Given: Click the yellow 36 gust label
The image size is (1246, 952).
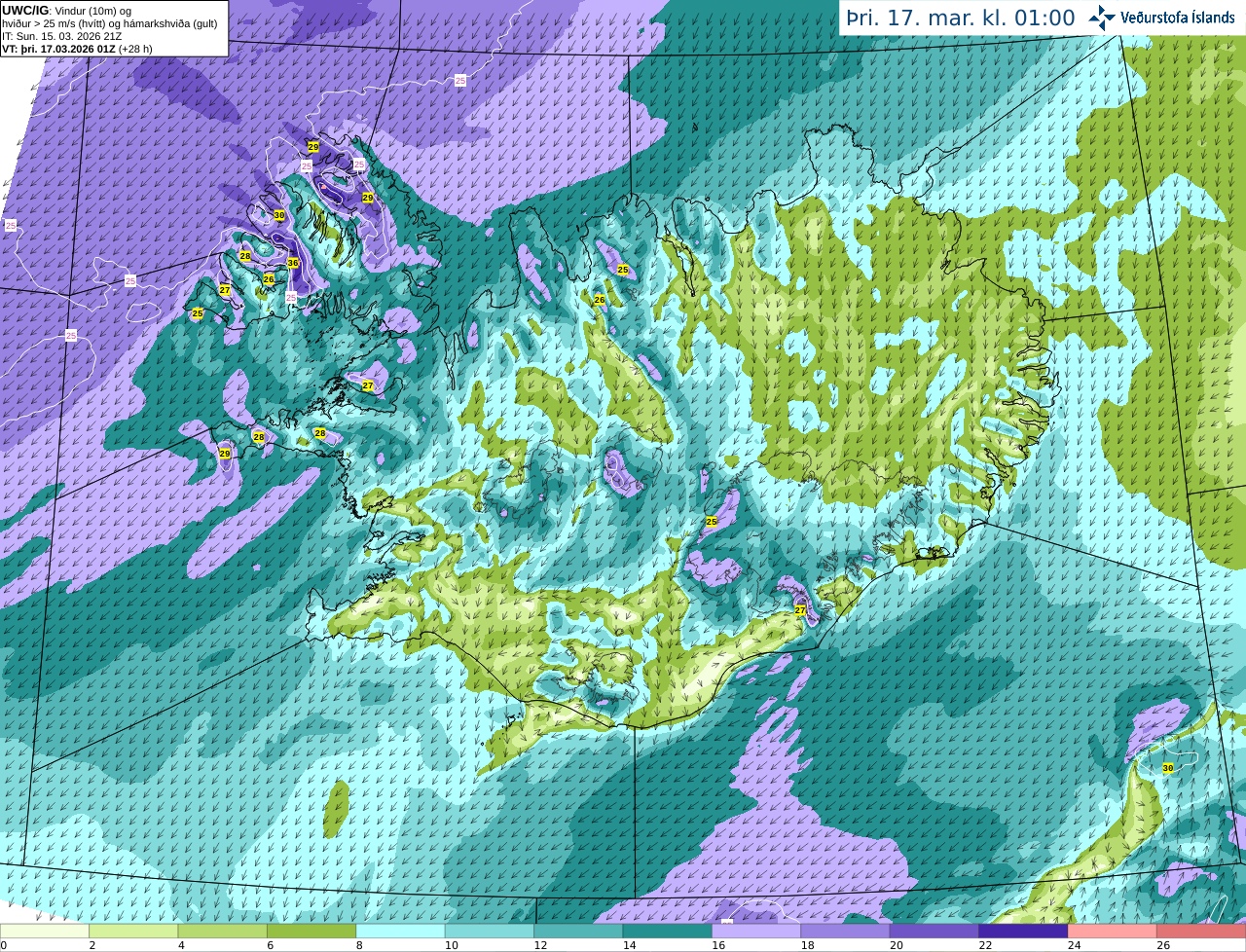Looking at the screenshot, I should [293, 263].
